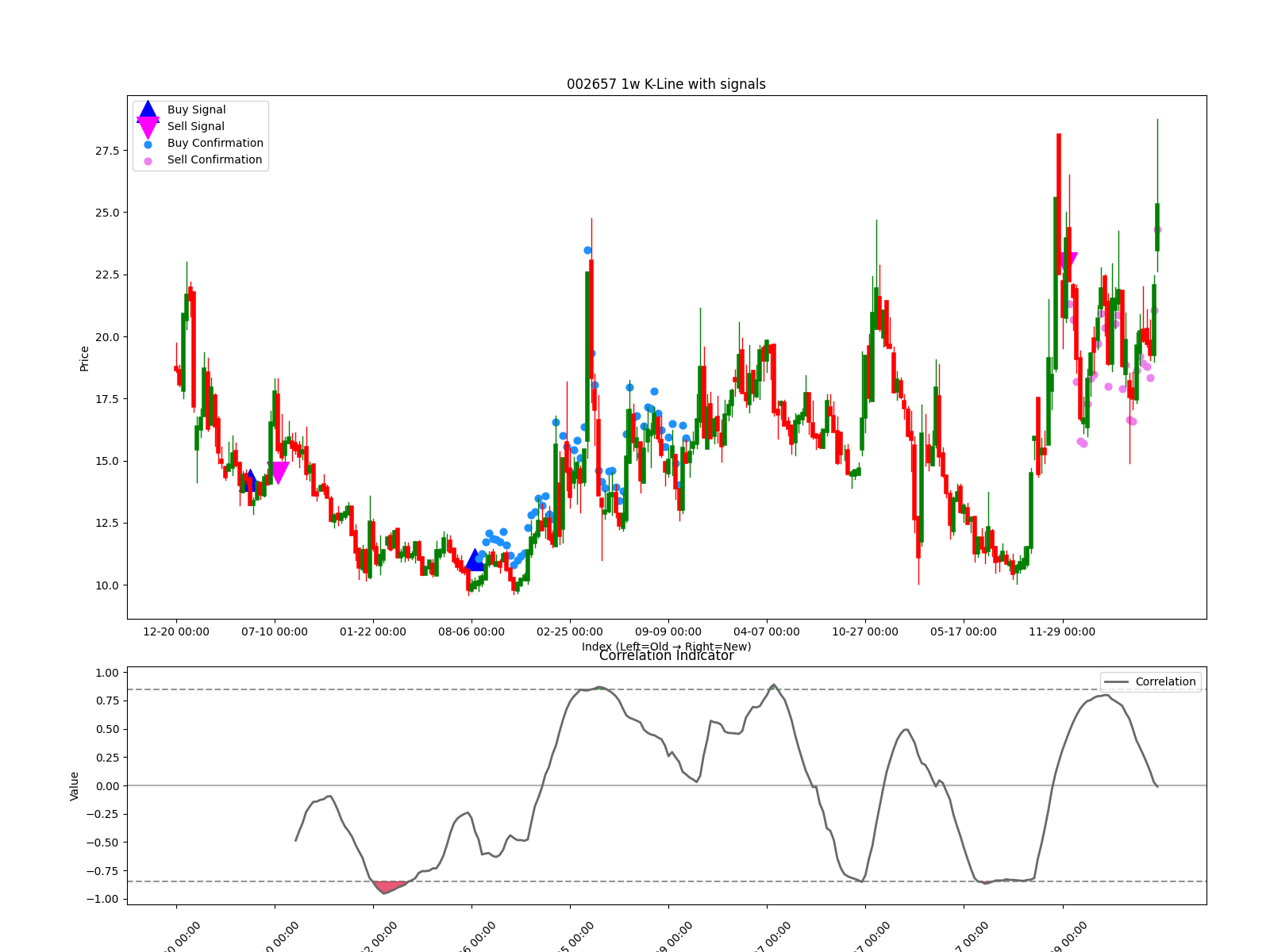Click the '07-10 00:00' date tick on price chart

point(275,631)
